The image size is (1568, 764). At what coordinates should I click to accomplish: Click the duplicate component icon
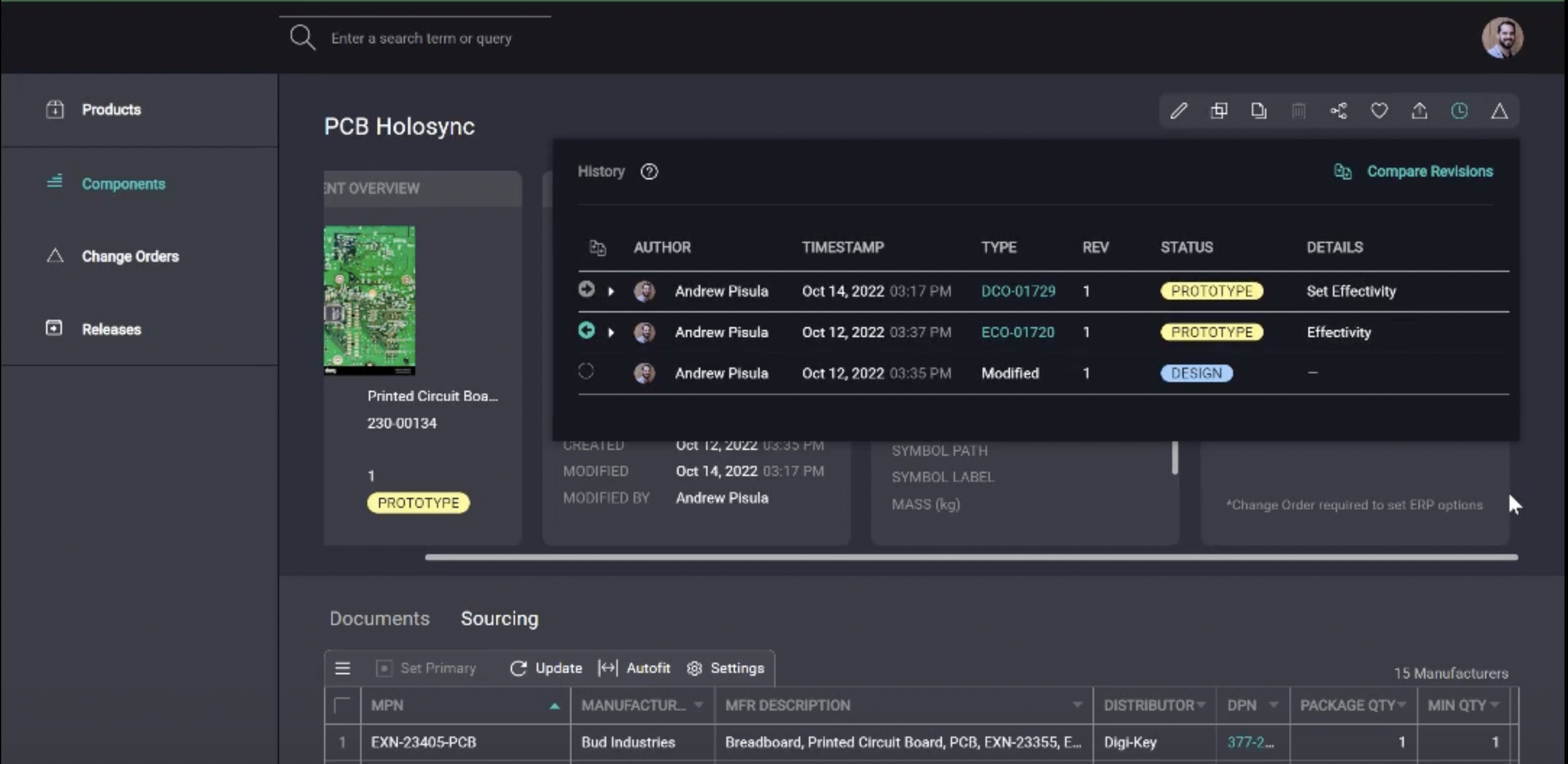[1219, 111]
